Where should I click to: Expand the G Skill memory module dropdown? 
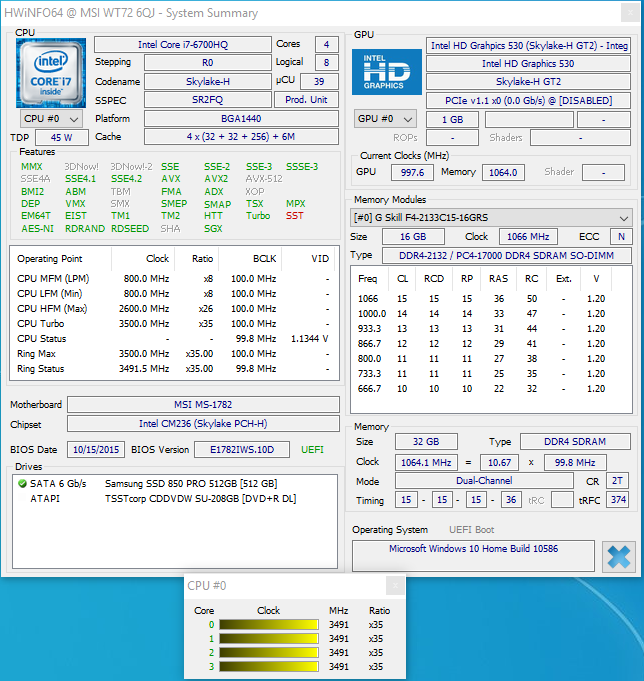point(491,218)
